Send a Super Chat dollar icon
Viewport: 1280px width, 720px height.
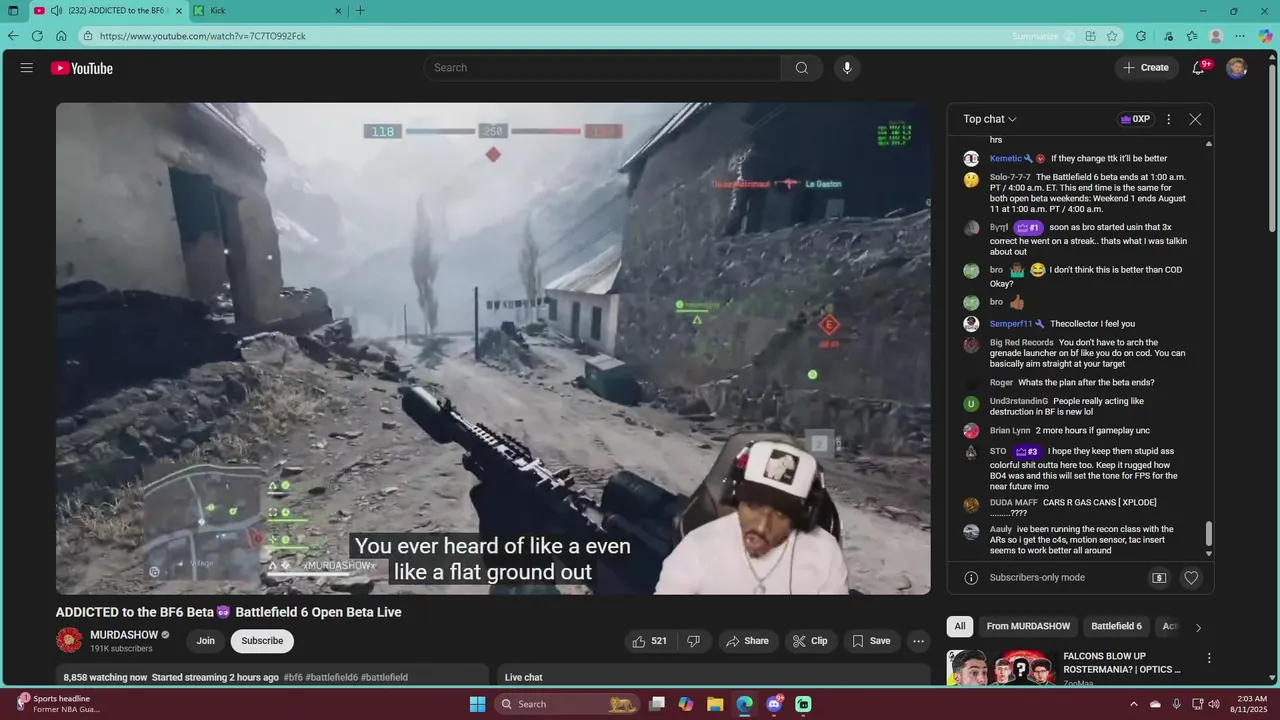(x=1159, y=578)
